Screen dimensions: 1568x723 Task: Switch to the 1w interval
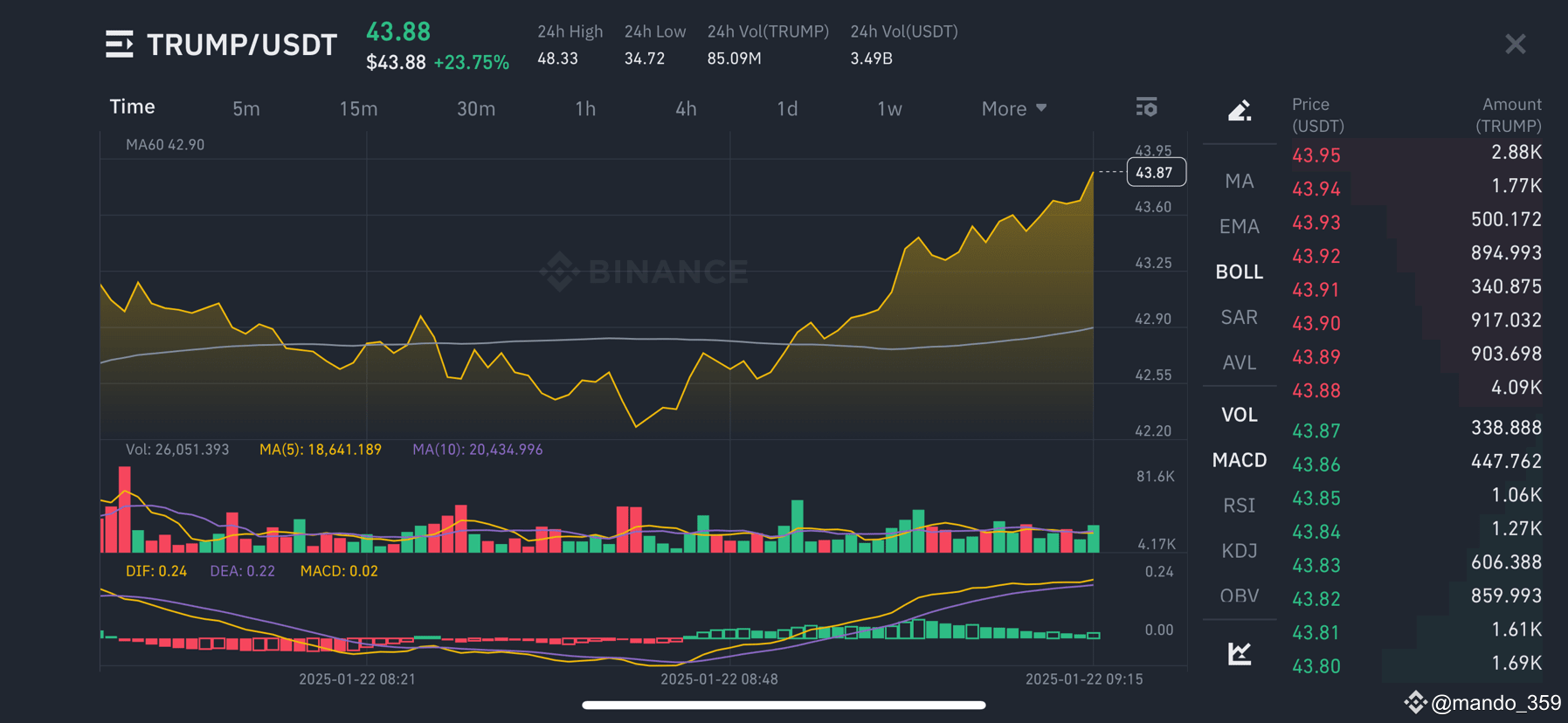(x=889, y=109)
